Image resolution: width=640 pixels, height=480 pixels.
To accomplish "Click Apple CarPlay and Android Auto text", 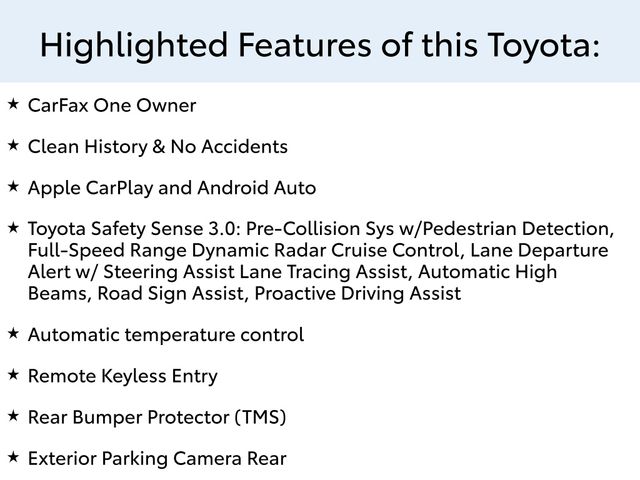I will coord(172,188).
